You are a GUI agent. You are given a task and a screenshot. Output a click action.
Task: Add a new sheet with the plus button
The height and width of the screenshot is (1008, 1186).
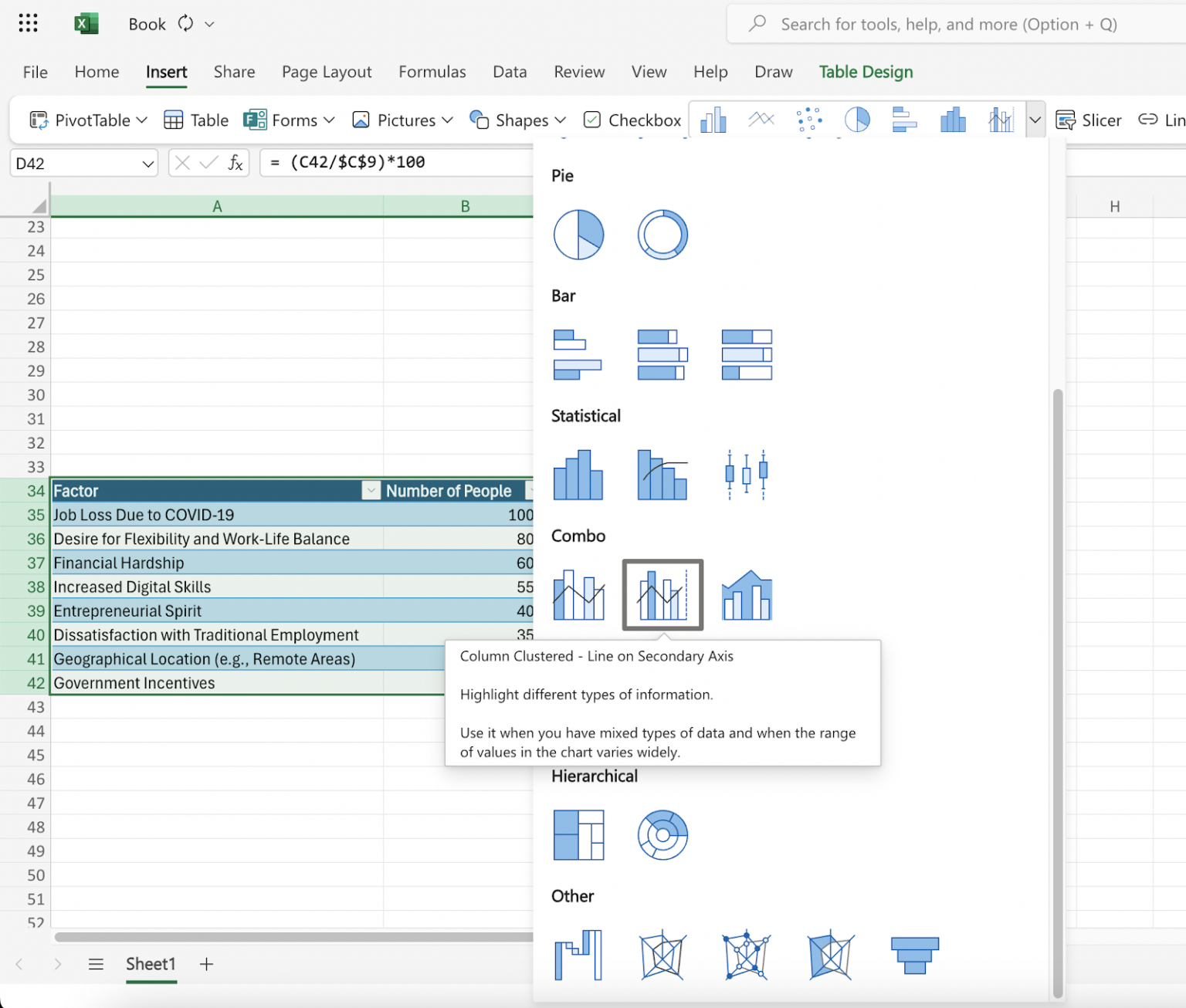205,964
